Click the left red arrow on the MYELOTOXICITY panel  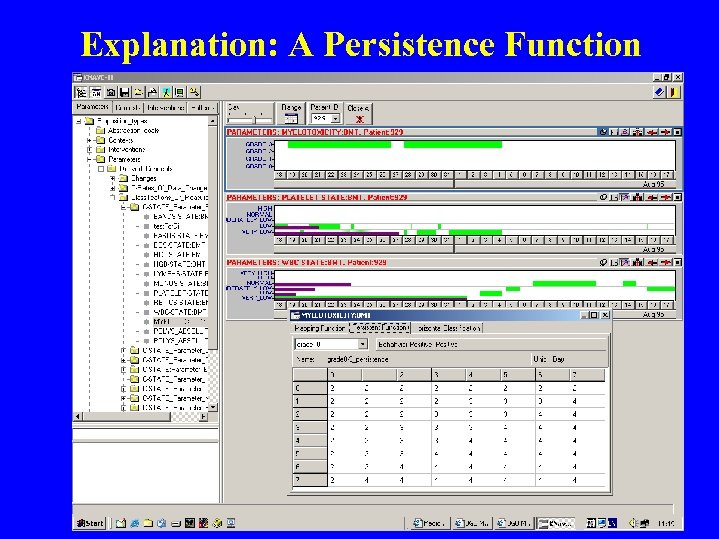click(x=652, y=132)
